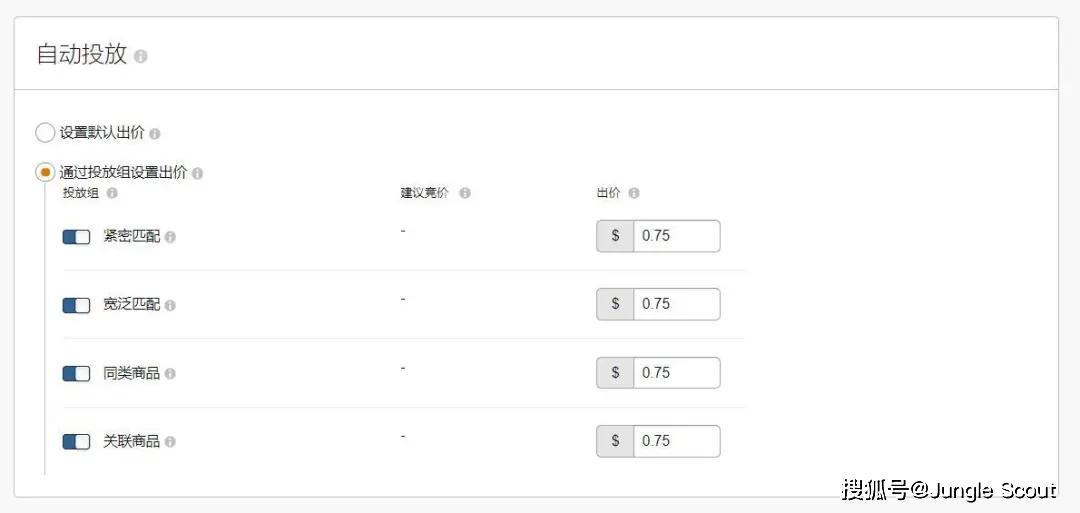Click info icon next to 出价 header
Image resolution: width=1080 pixels, height=513 pixels.
tap(634, 193)
